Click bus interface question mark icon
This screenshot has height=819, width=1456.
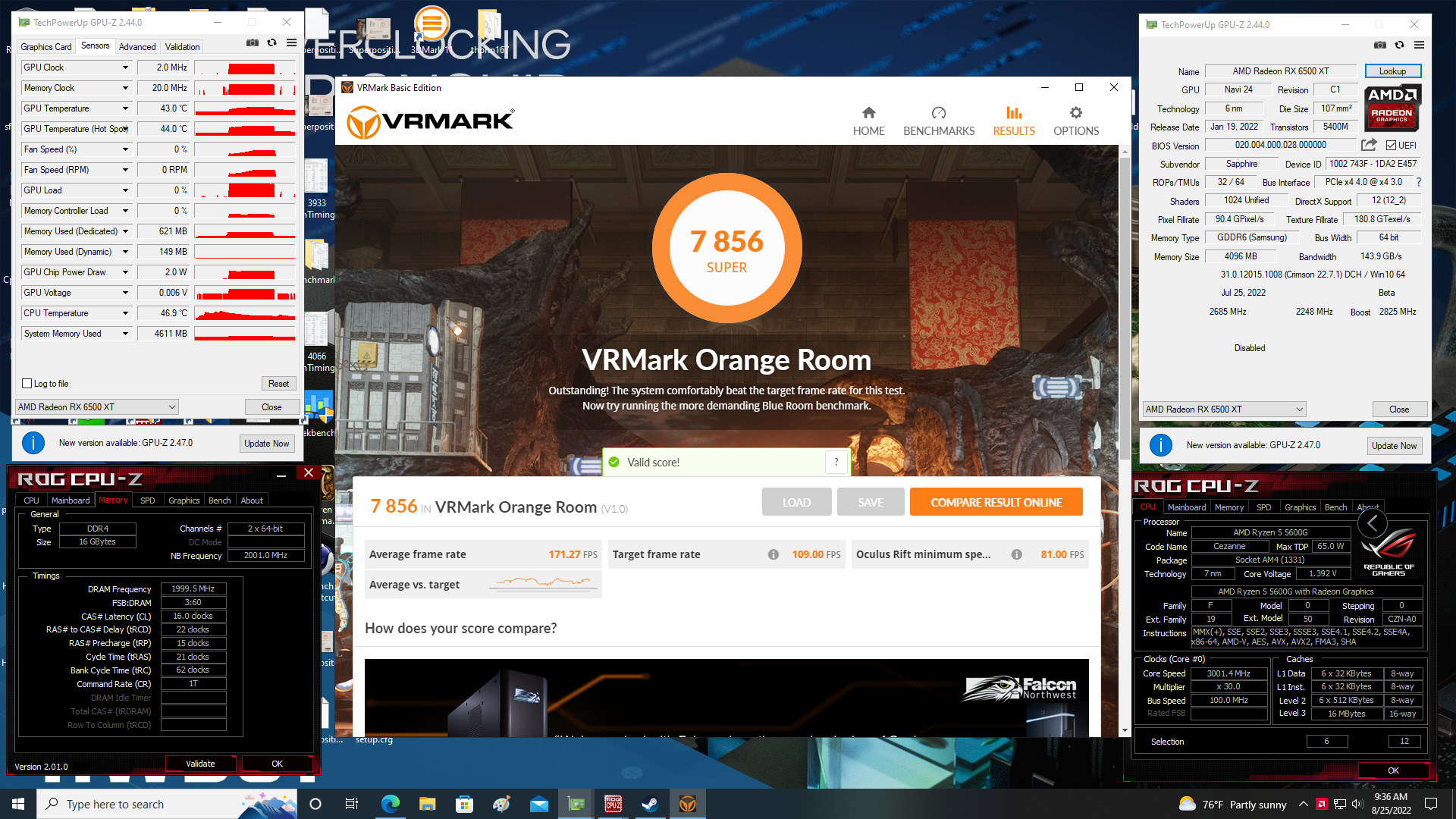click(x=1419, y=182)
